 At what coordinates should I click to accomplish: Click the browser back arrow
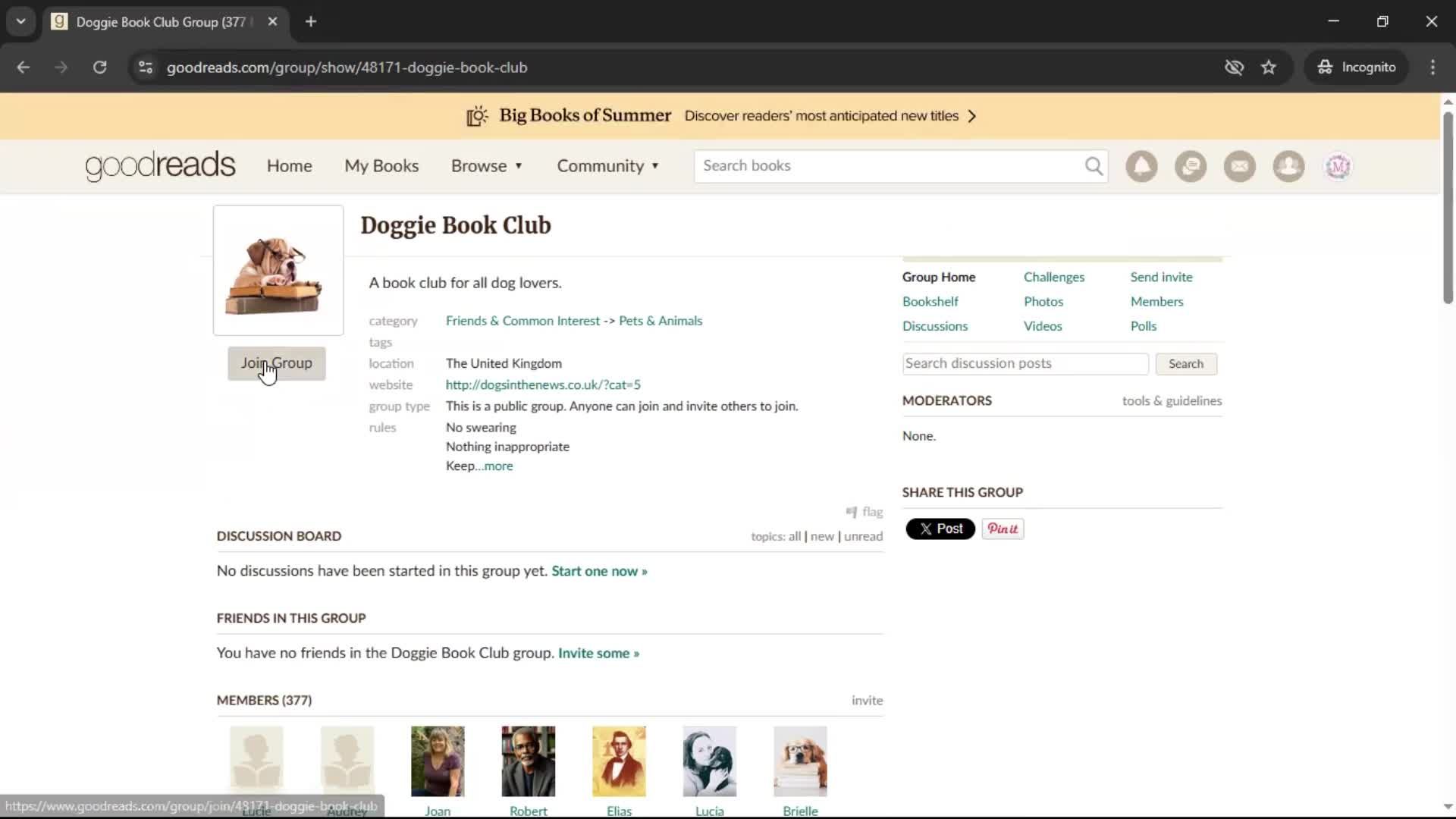[x=24, y=67]
